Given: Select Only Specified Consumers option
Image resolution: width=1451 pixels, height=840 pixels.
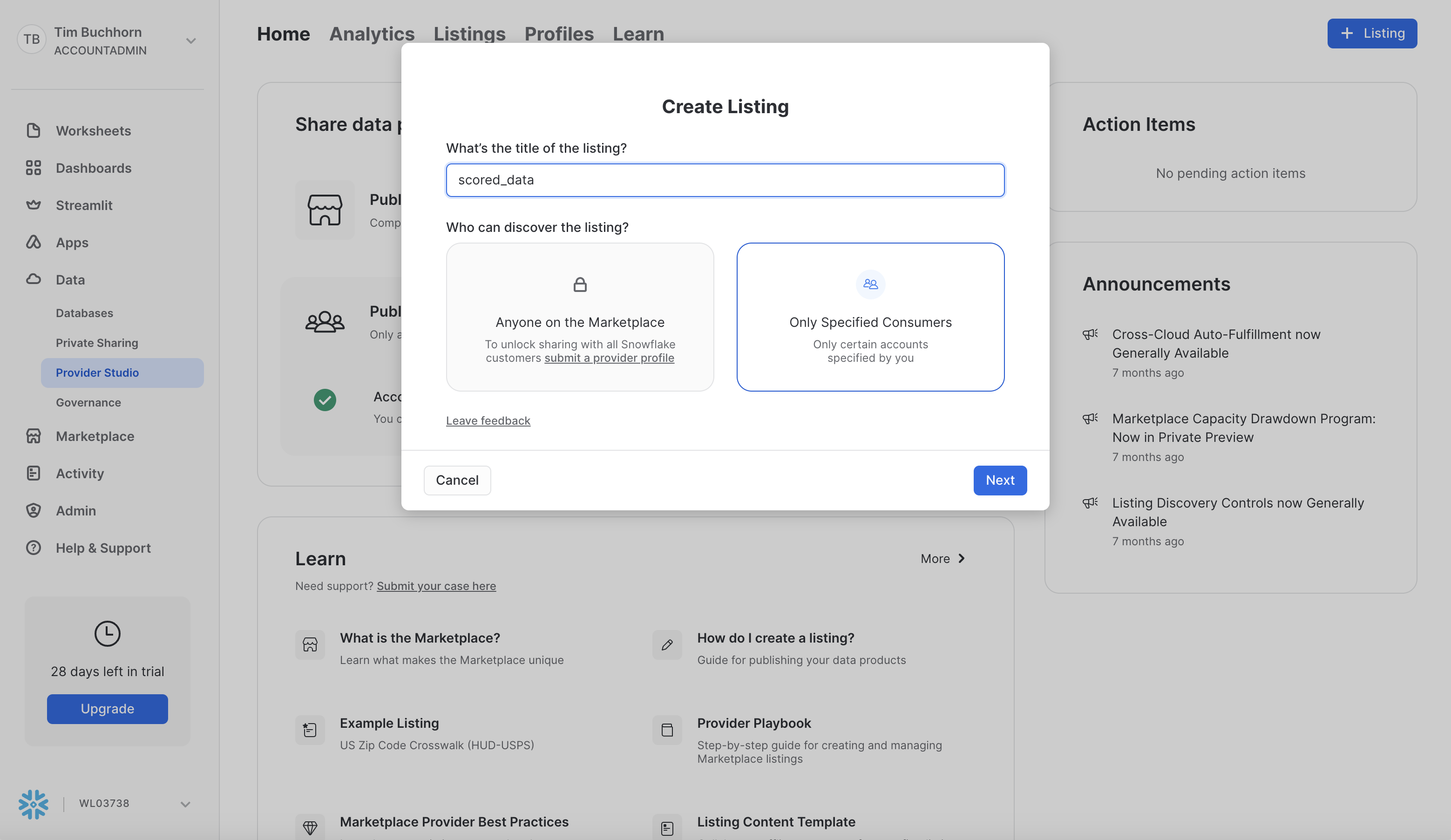Looking at the screenshot, I should click(x=870, y=317).
